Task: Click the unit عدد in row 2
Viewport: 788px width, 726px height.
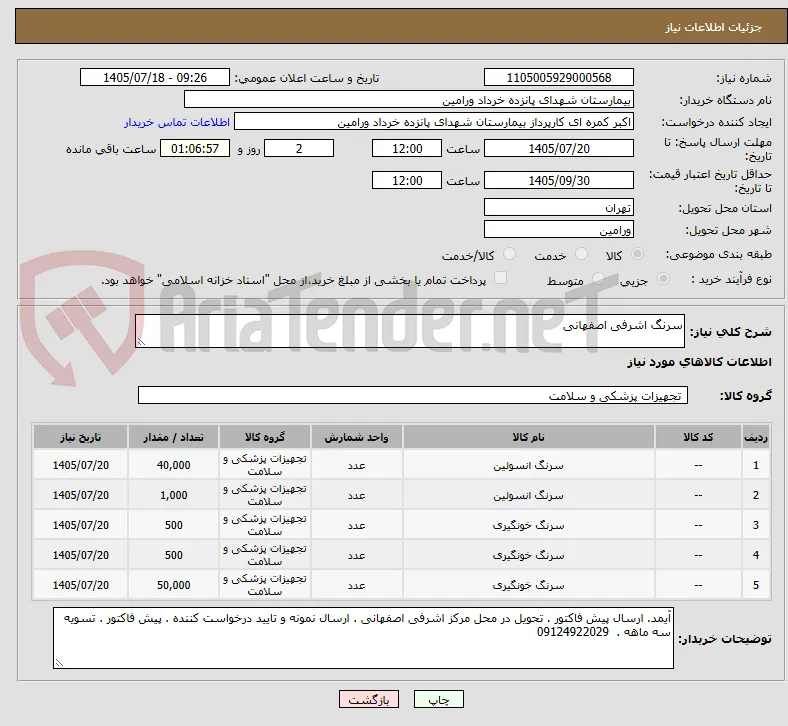Action: [356, 495]
